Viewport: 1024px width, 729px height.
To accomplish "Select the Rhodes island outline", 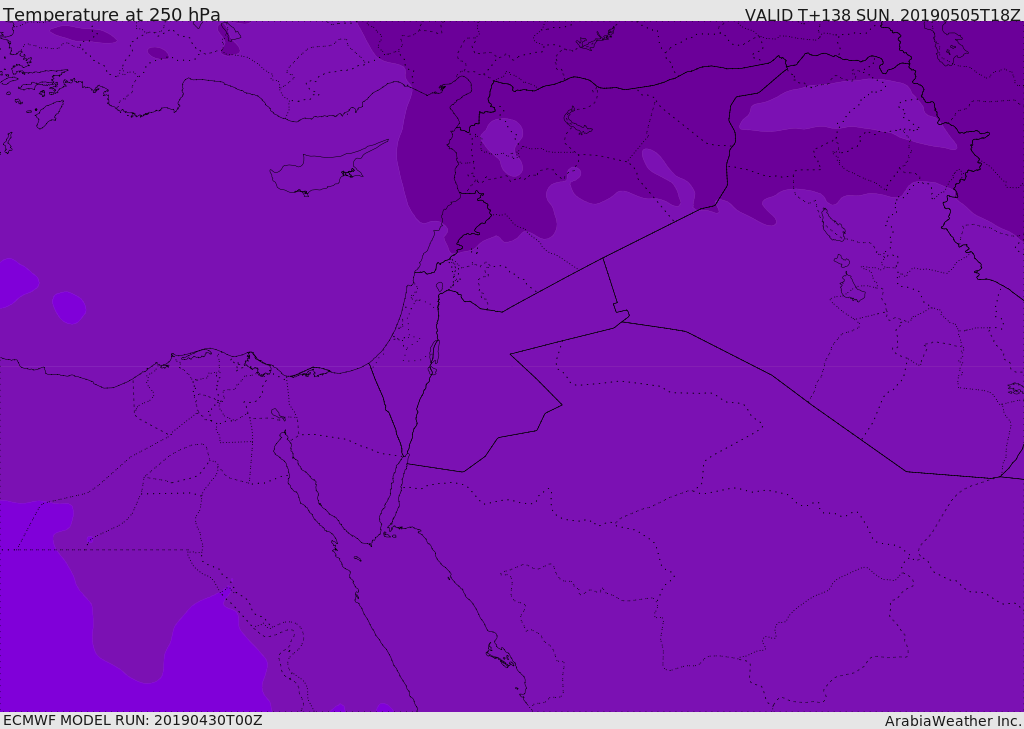I will (x=48, y=112).
